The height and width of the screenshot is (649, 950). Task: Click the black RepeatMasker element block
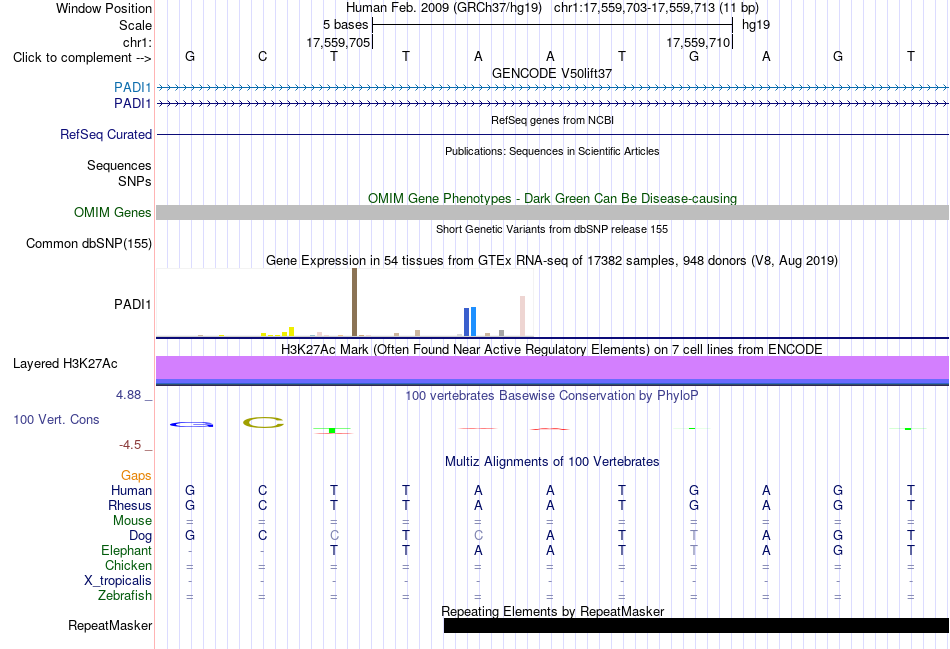click(696, 625)
